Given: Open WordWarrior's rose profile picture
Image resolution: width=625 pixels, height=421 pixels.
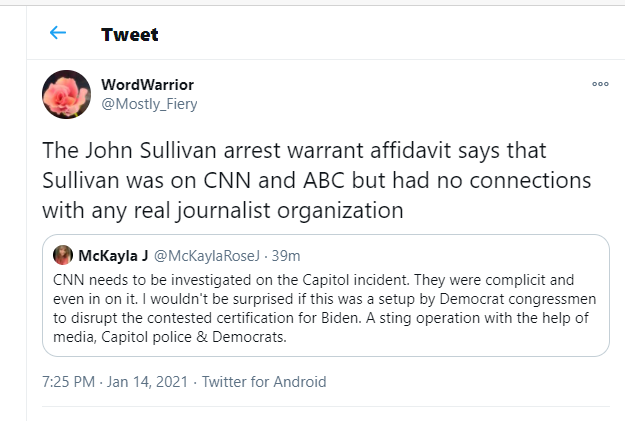Looking at the screenshot, I should click(x=67, y=94).
